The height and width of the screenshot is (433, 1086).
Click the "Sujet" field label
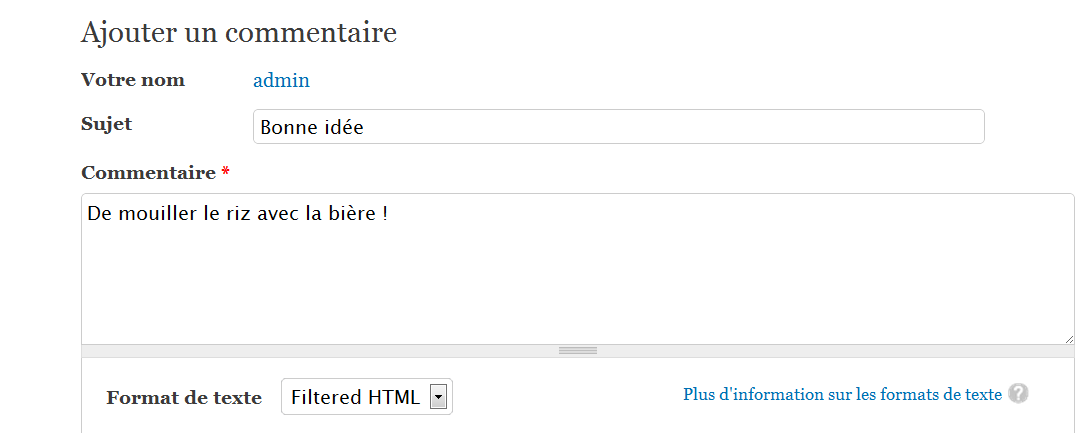coord(106,124)
